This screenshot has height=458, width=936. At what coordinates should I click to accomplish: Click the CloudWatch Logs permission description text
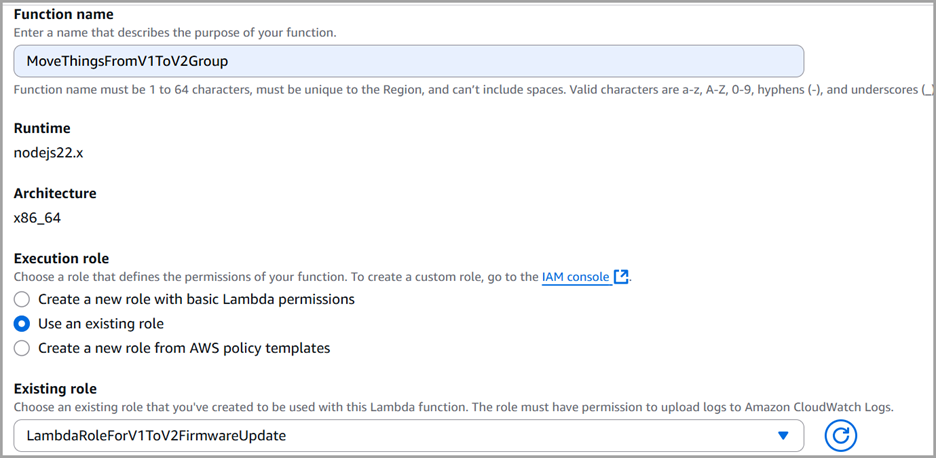(450, 407)
